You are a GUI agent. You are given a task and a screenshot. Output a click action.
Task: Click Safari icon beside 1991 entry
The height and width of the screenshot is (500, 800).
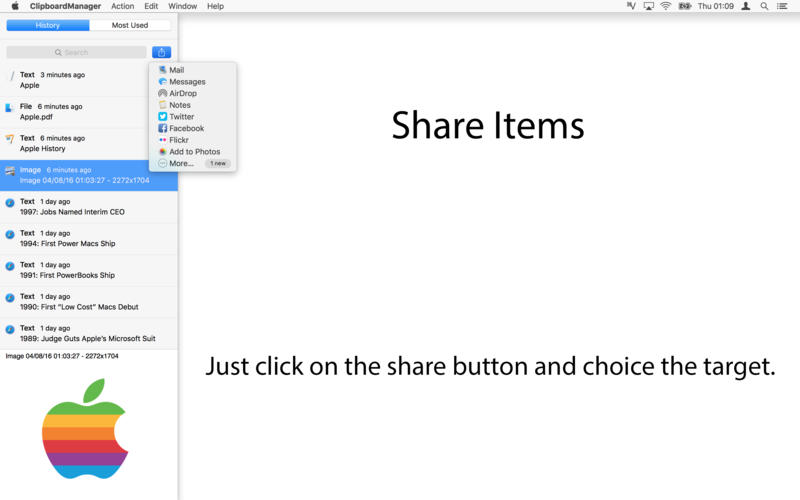tap(10, 266)
